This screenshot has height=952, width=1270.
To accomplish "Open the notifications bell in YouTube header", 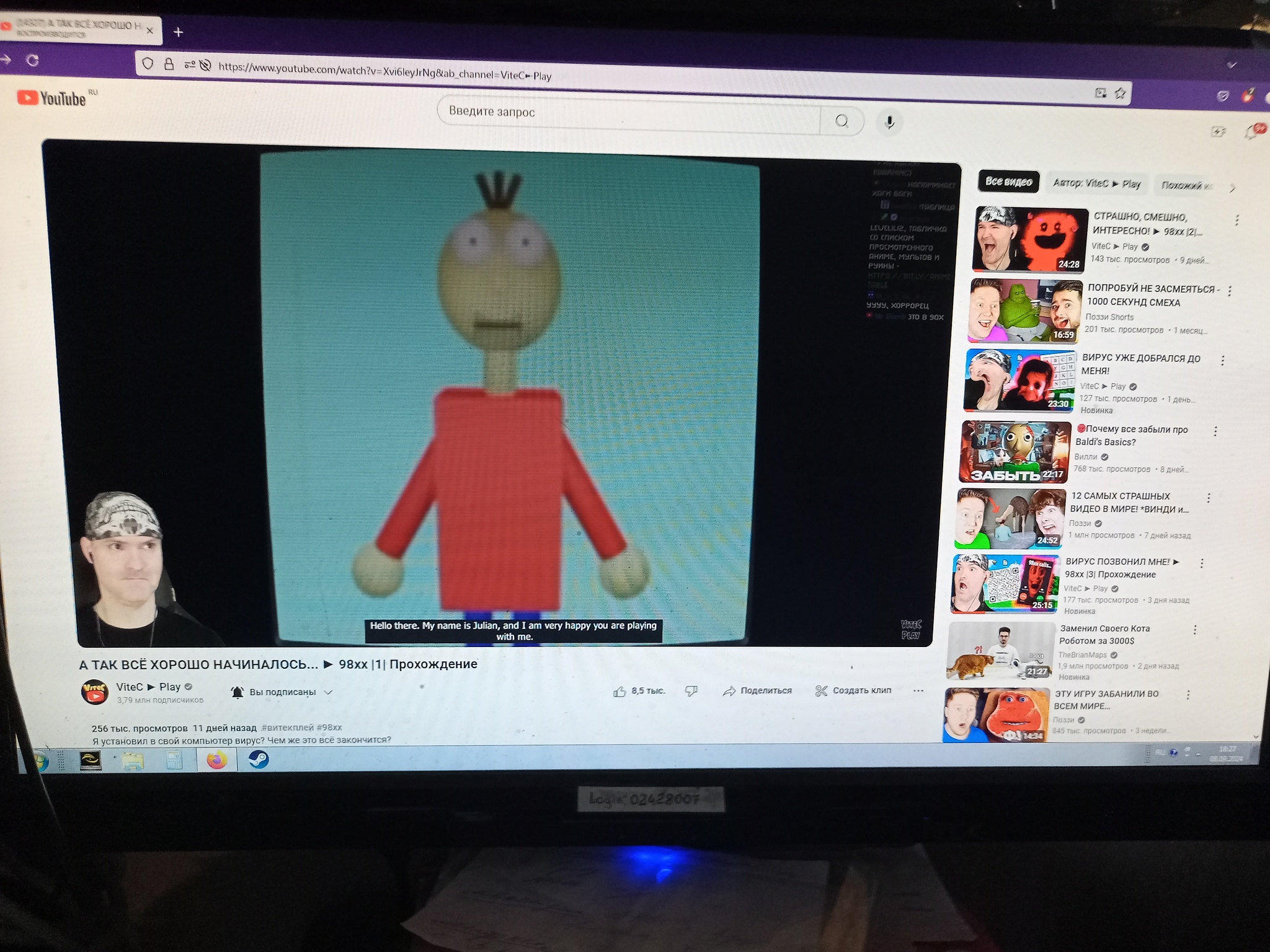I will click(1252, 132).
